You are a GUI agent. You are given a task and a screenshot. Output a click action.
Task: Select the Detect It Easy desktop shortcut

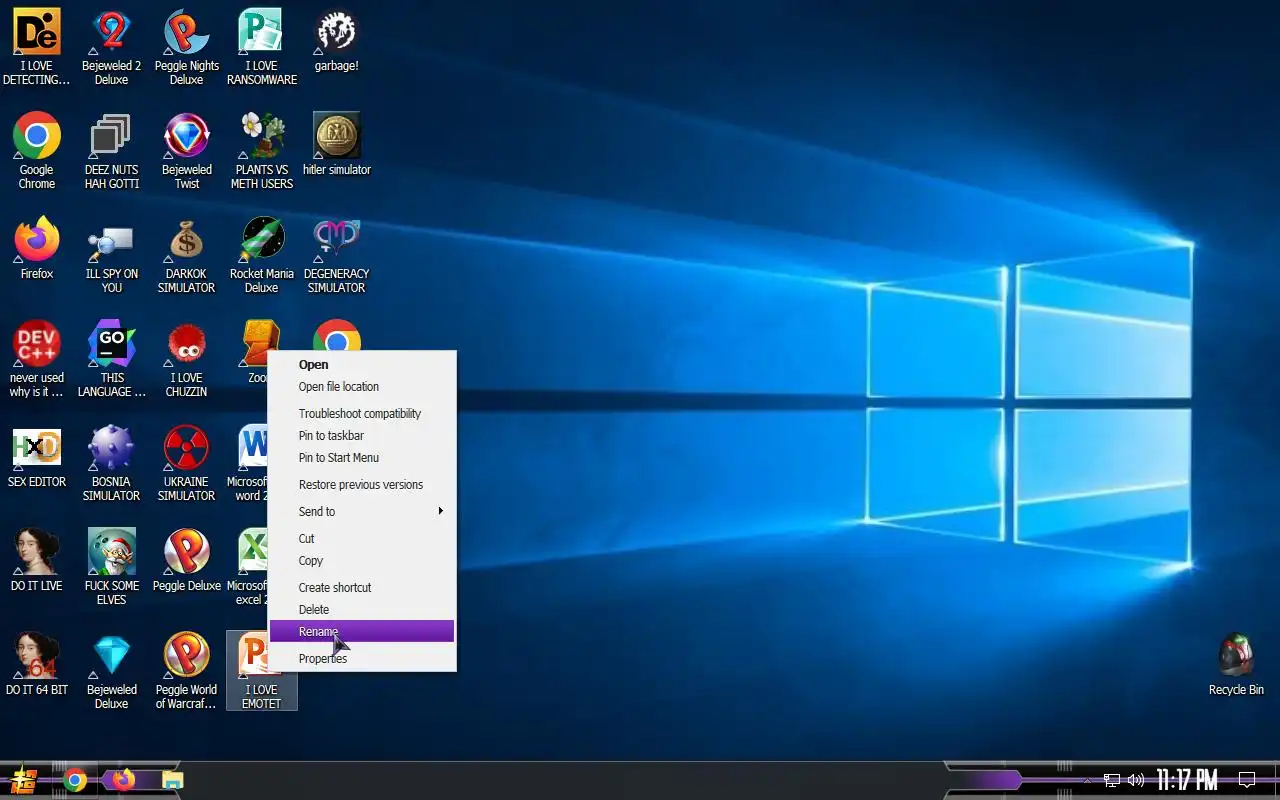(37, 46)
